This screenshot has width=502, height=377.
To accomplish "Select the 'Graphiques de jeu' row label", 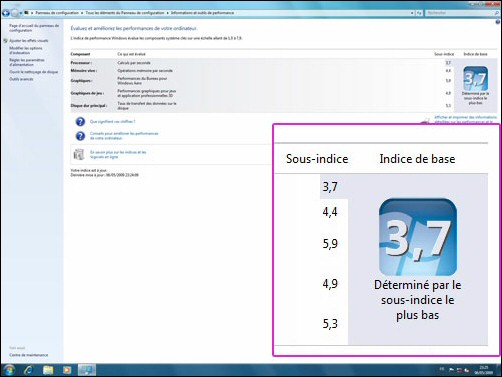I will tap(87, 93).
